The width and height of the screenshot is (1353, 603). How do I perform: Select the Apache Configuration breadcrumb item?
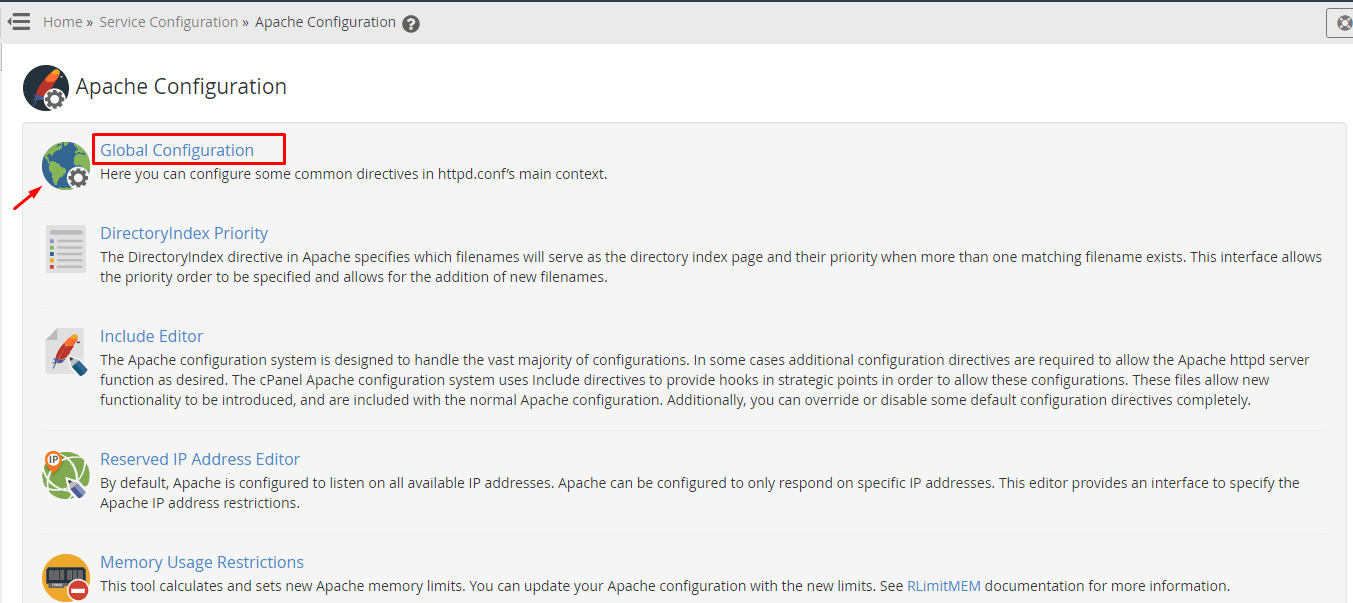point(325,22)
